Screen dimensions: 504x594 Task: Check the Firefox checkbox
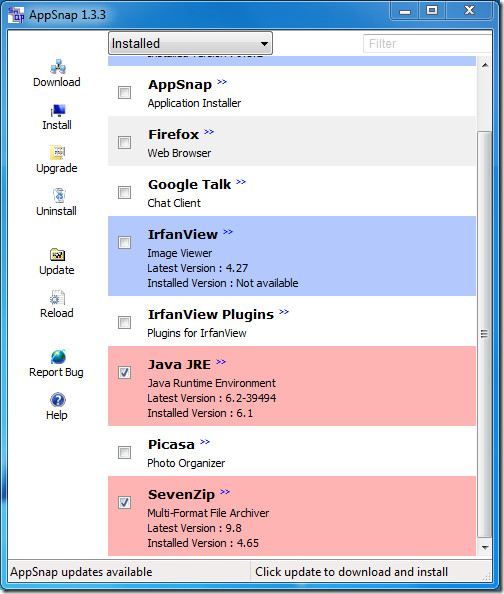124,142
